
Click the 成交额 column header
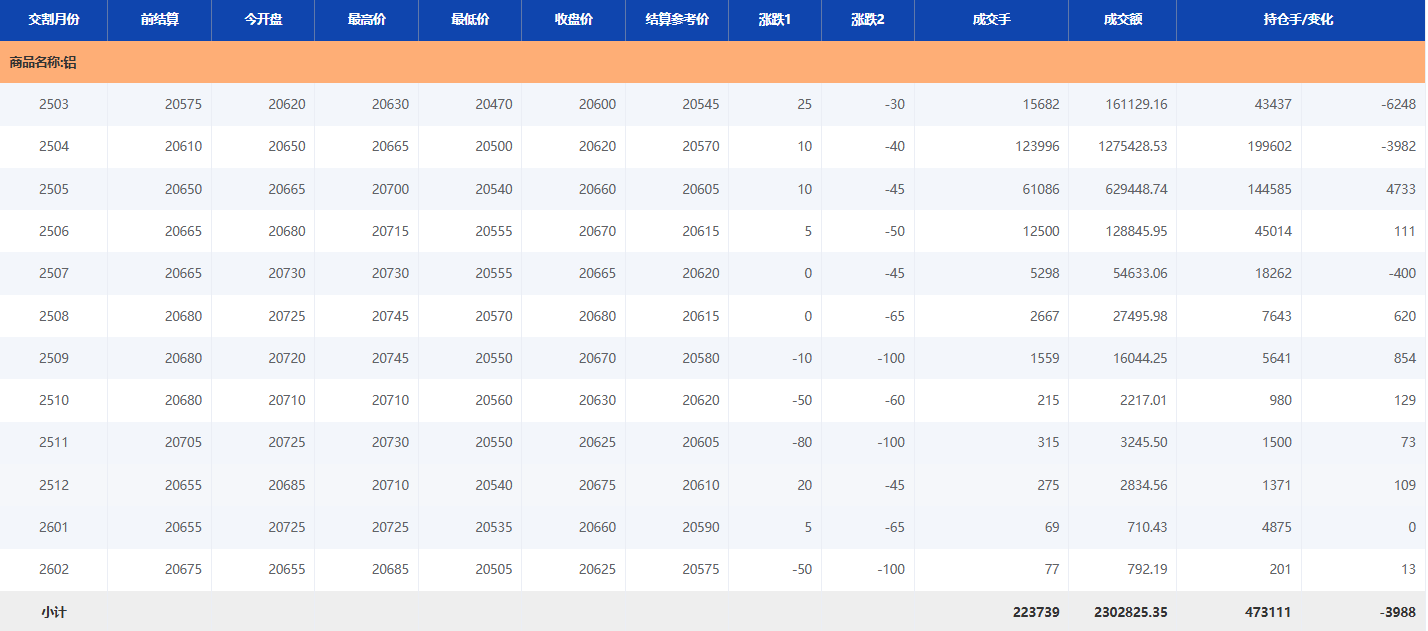click(1123, 20)
